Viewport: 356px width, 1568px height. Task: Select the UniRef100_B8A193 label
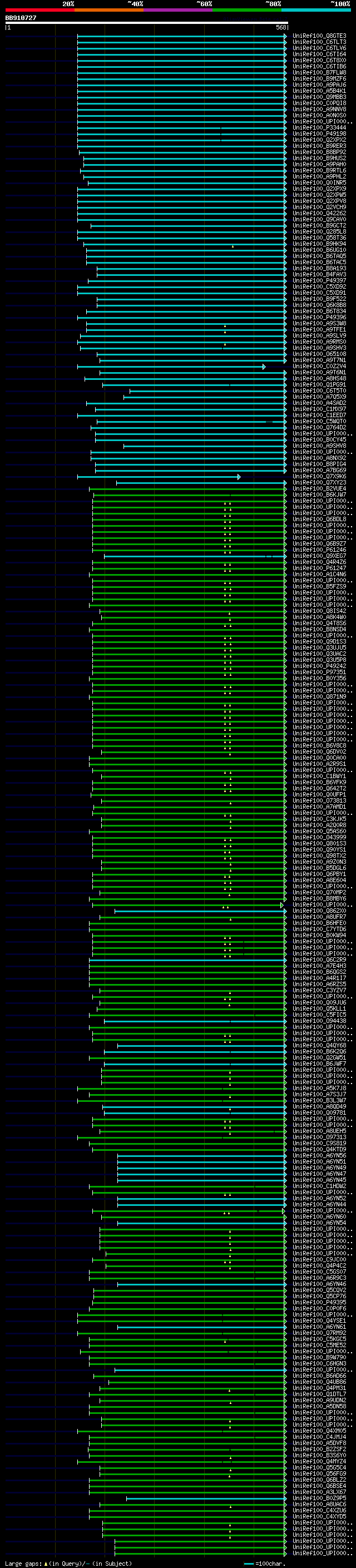tap(319, 269)
